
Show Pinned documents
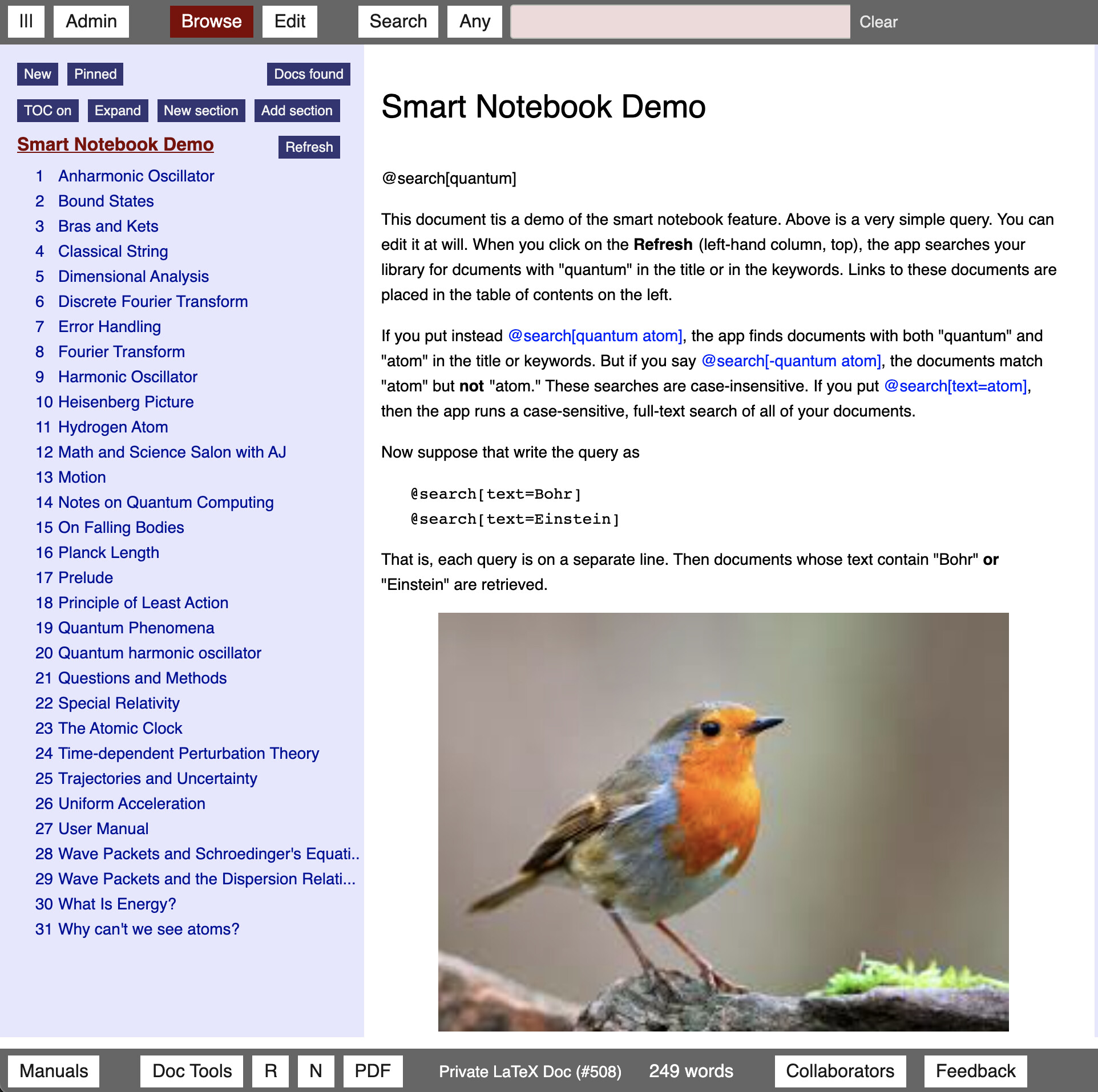pyautogui.click(x=95, y=74)
